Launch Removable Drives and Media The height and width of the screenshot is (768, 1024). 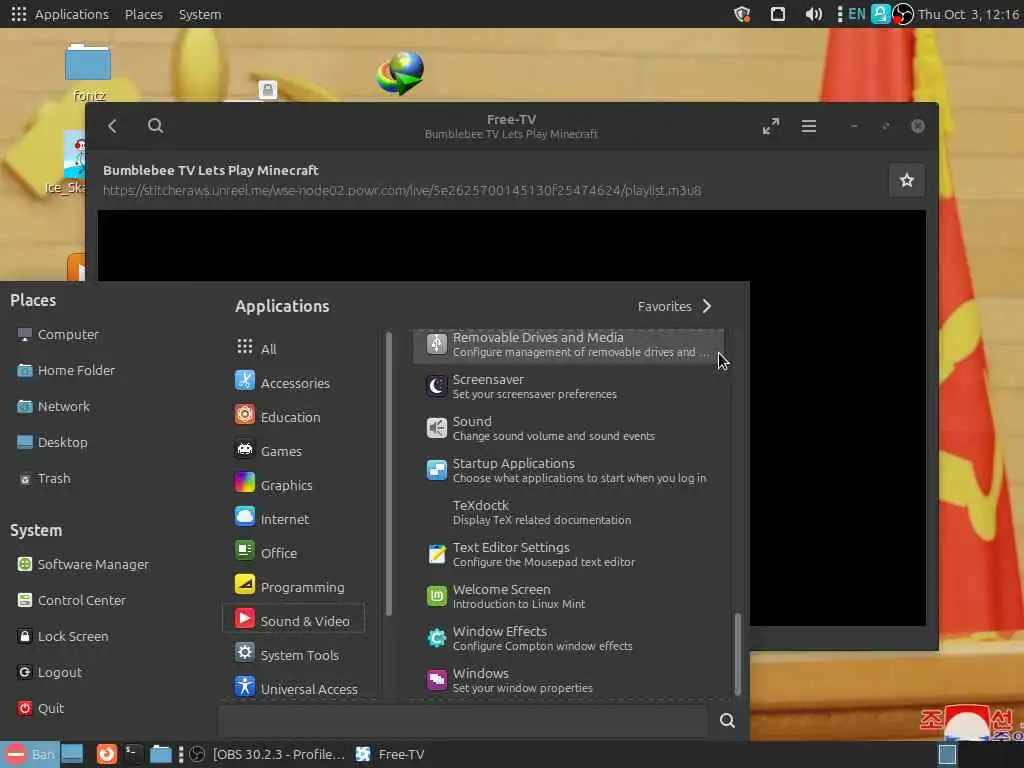click(x=568, y=345)
